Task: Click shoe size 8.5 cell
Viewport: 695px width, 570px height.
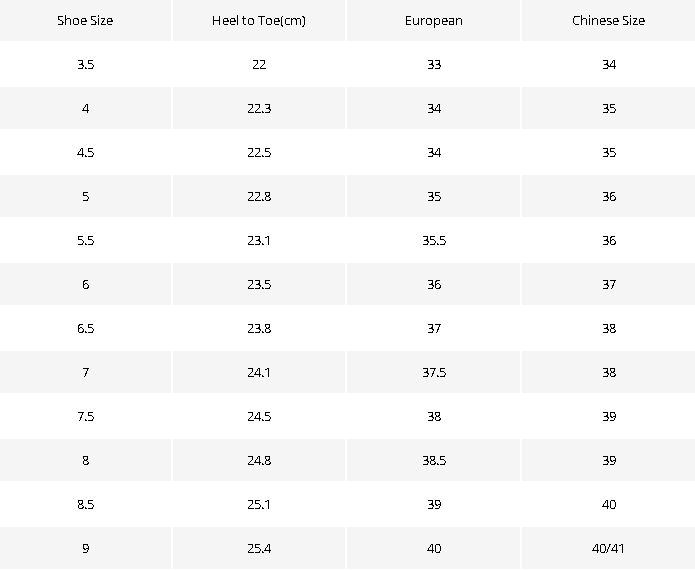Action: tap(85, 504)
